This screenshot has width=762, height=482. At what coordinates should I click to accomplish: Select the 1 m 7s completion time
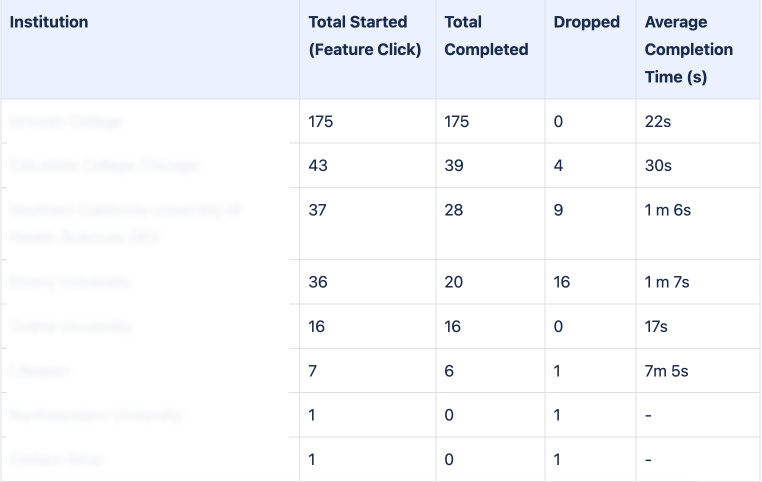(x=667, y=282)
